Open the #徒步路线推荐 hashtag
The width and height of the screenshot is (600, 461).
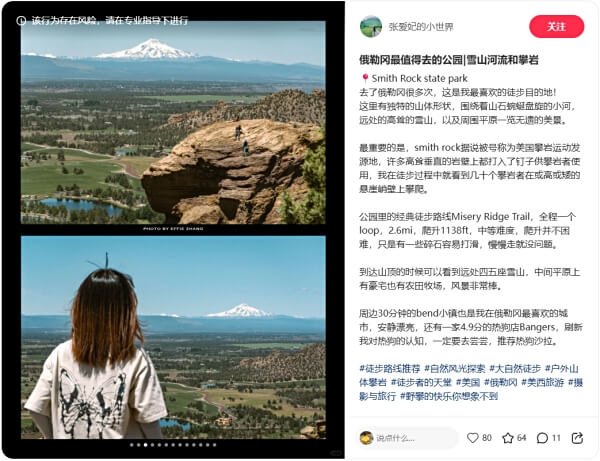[390, 369]
